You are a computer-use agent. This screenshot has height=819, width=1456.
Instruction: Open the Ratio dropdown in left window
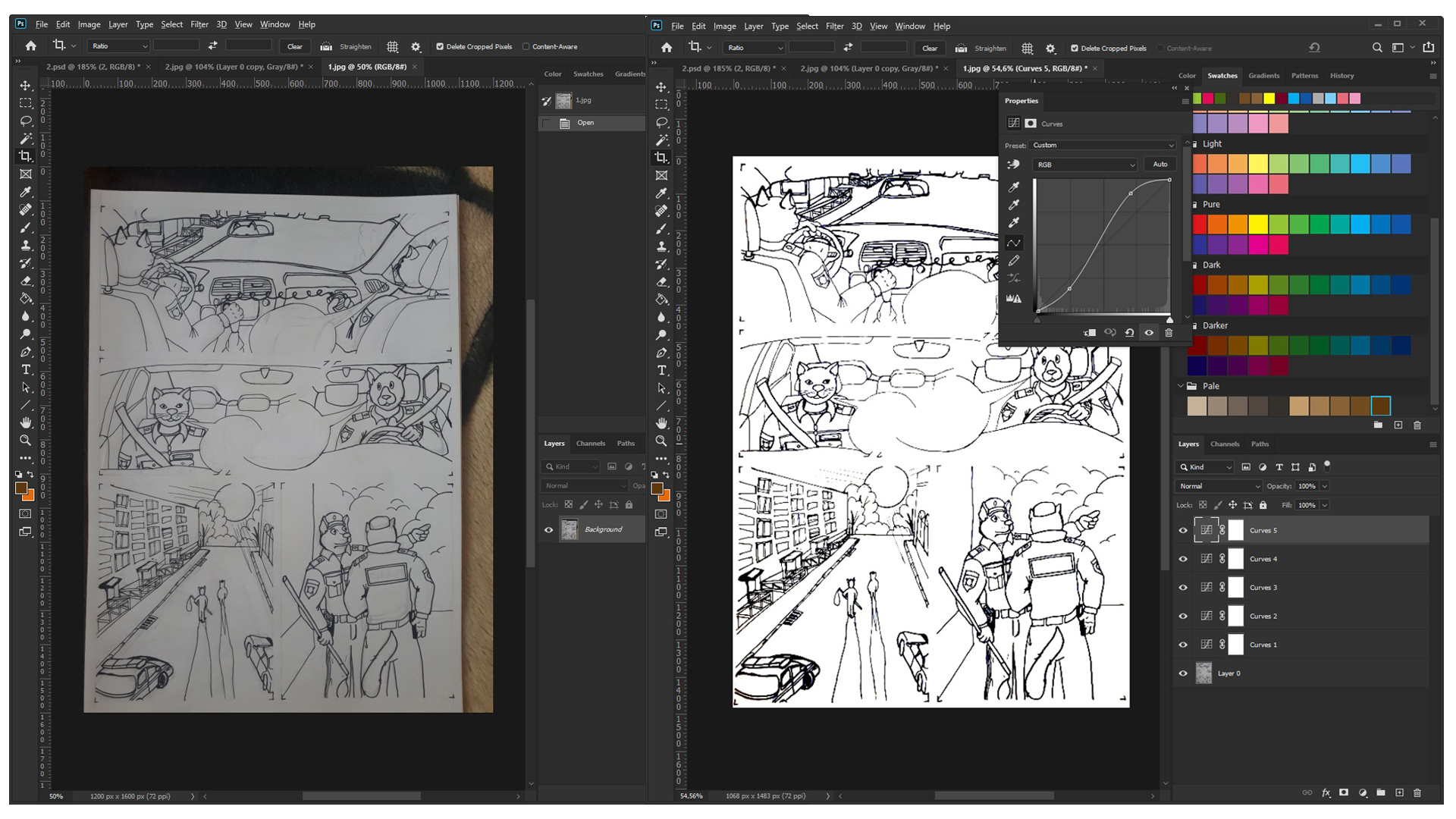pyautogui.click(x=118, y=46)
